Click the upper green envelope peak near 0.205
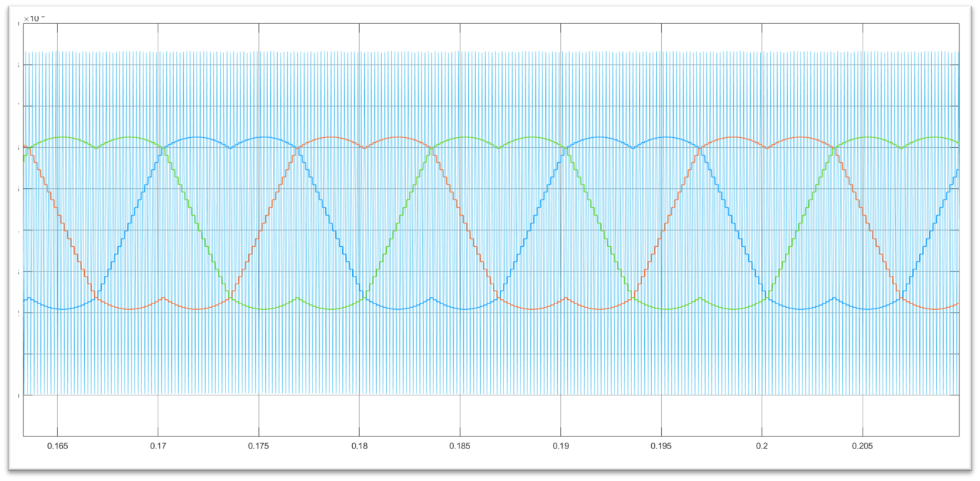 [866, 137]
